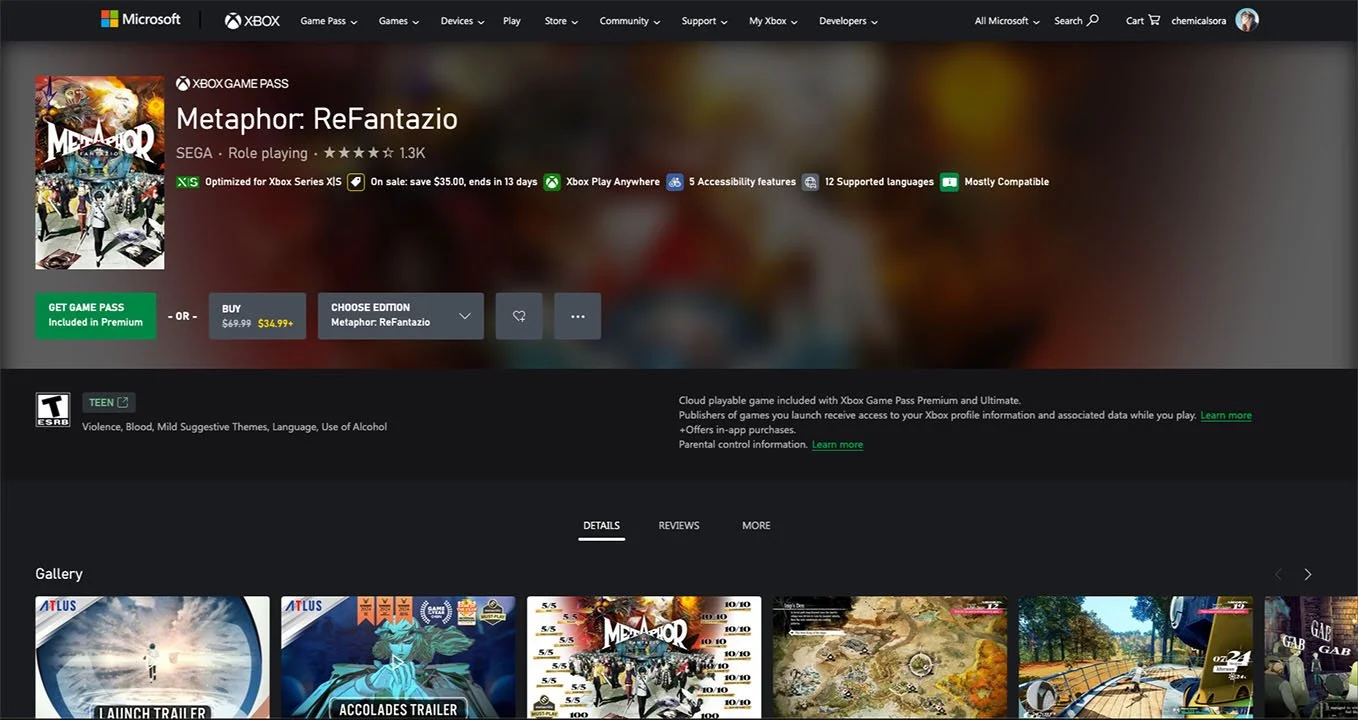
Task: Click the Role playing genre link
Action: pos(268,153)
